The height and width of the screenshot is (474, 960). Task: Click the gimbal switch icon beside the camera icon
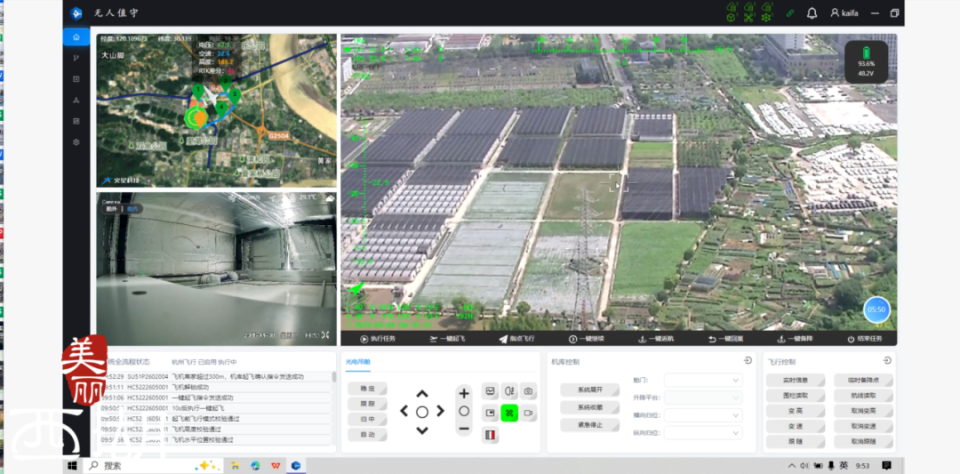pos(509,391)
